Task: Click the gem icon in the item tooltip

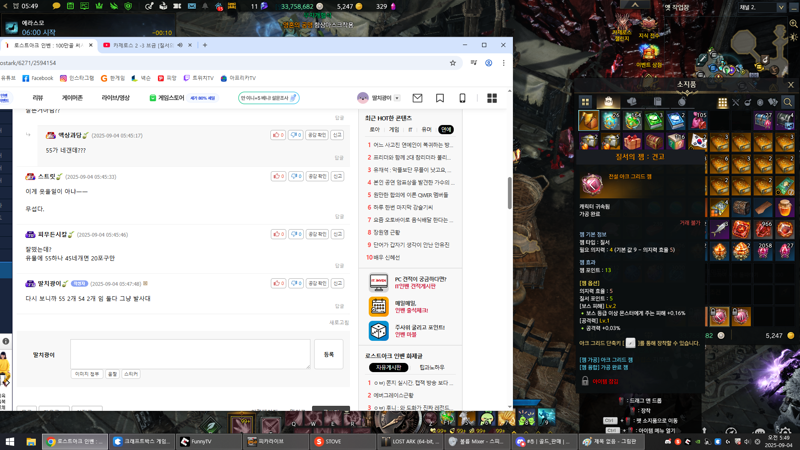Action: (591, 184)
